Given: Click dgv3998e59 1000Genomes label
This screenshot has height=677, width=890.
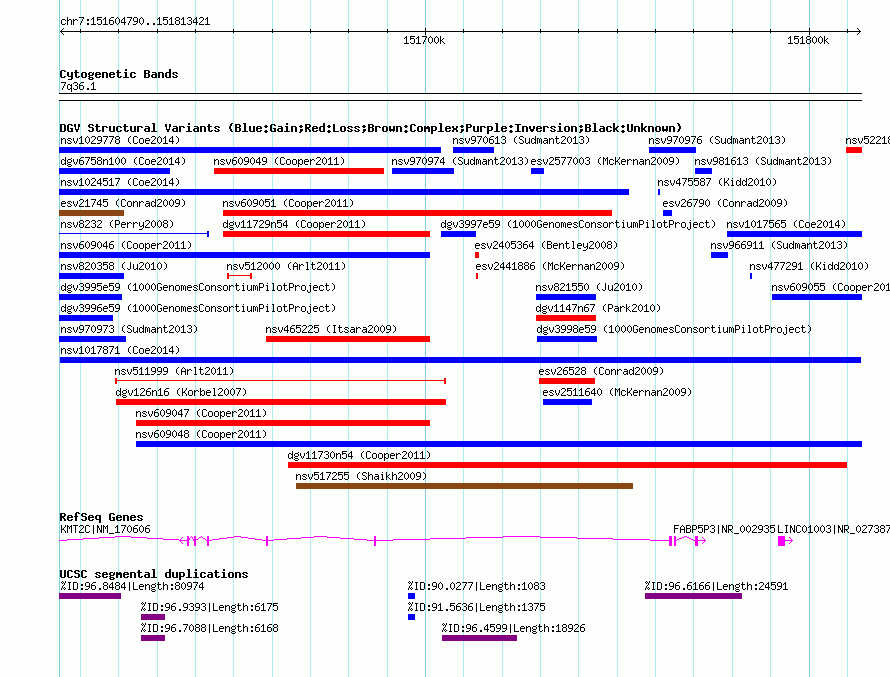Looking at the screenshot, I should click(674, 329).
